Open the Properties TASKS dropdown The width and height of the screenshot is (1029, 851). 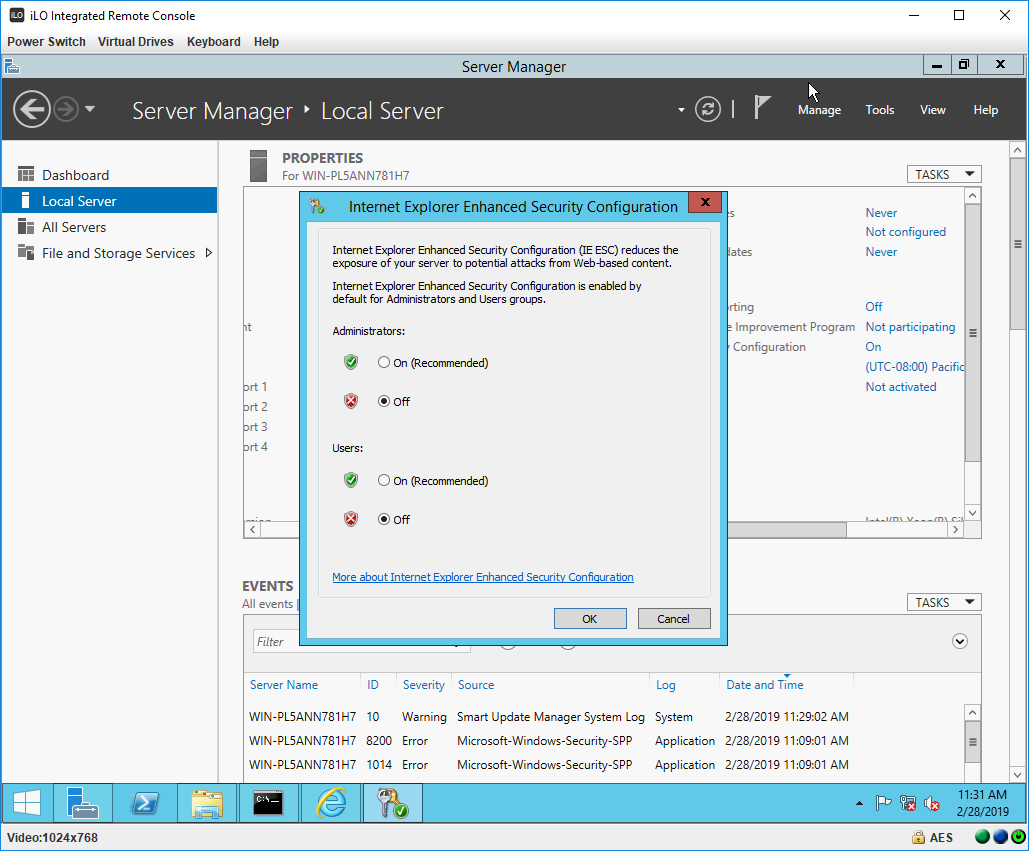(943, 174)
